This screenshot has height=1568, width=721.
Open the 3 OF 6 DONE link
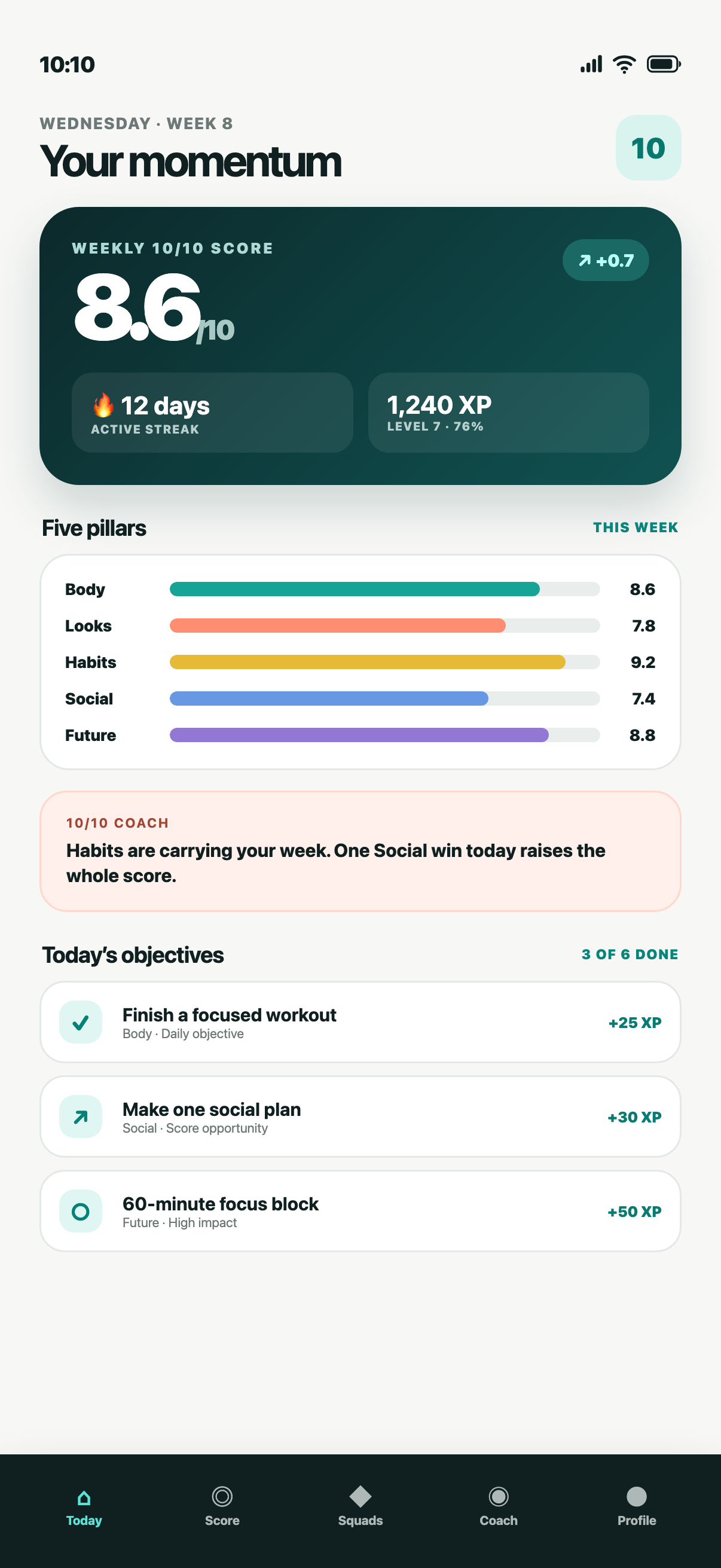630,954
